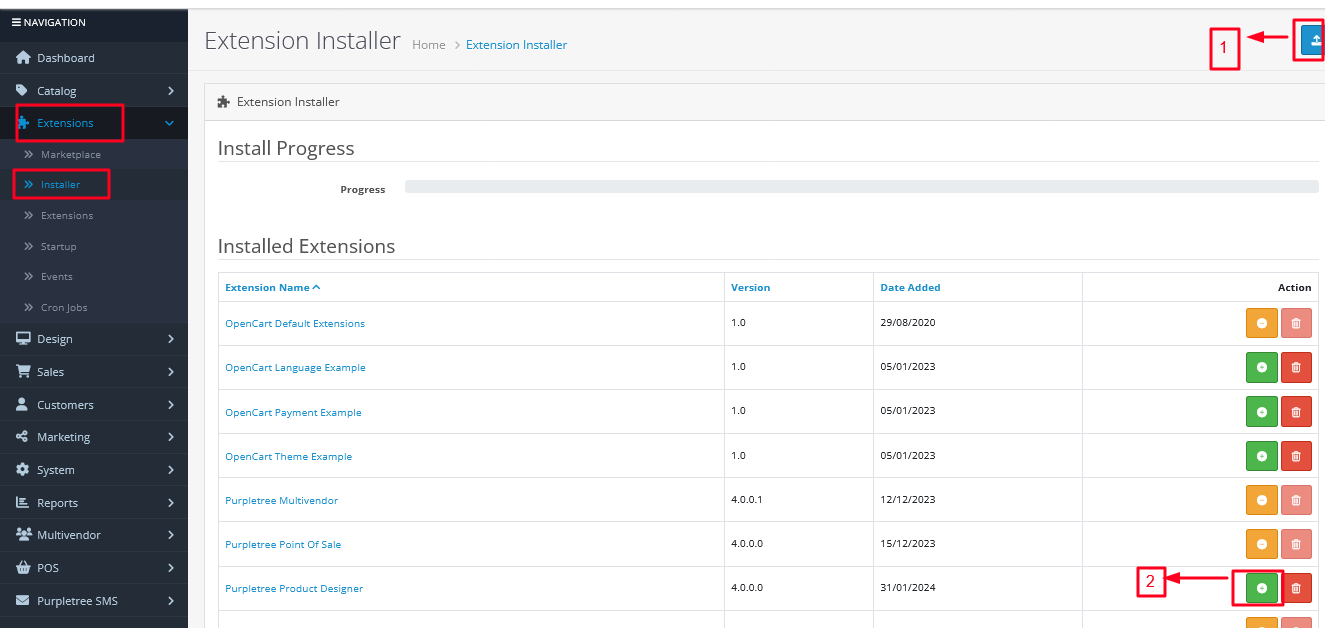This screenshot has width=1325, height=628.
Task: Expand the Catalog menu chevron
Action: (x=171, y=91)
